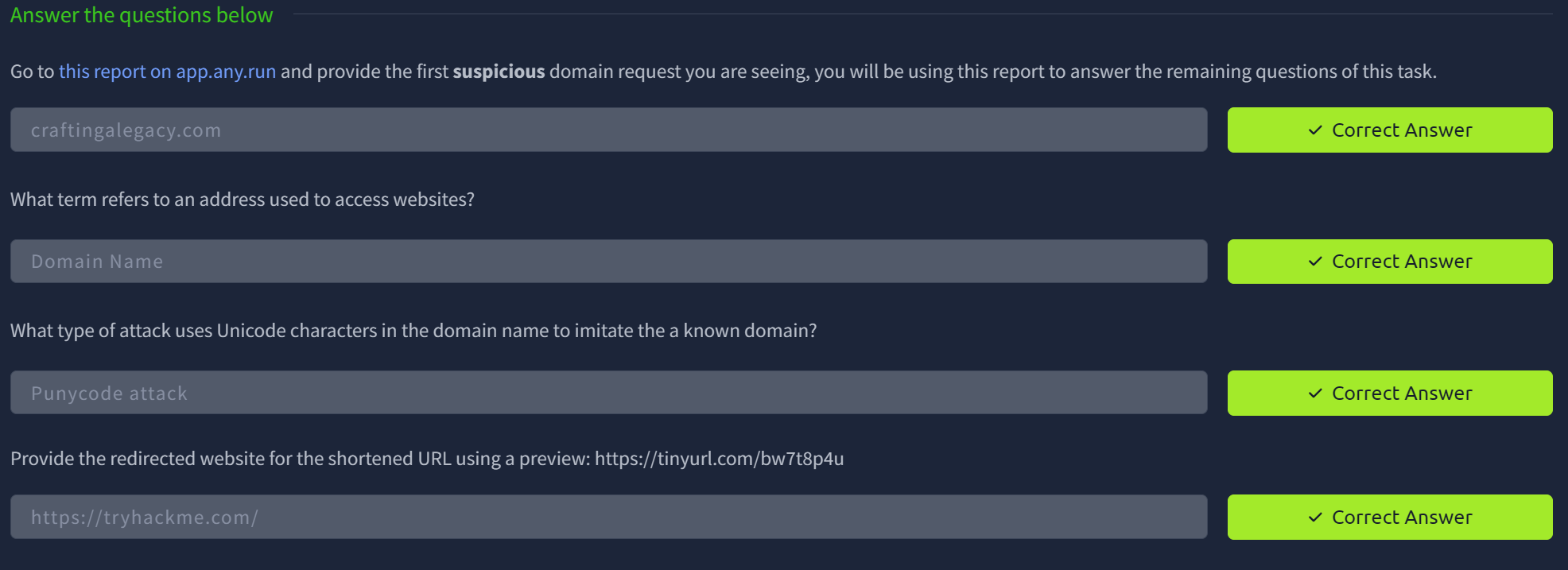Viewport: 1568px width, 570px height.
Task: Click the bold word 'suspicious'
Action: coord(499,72)
